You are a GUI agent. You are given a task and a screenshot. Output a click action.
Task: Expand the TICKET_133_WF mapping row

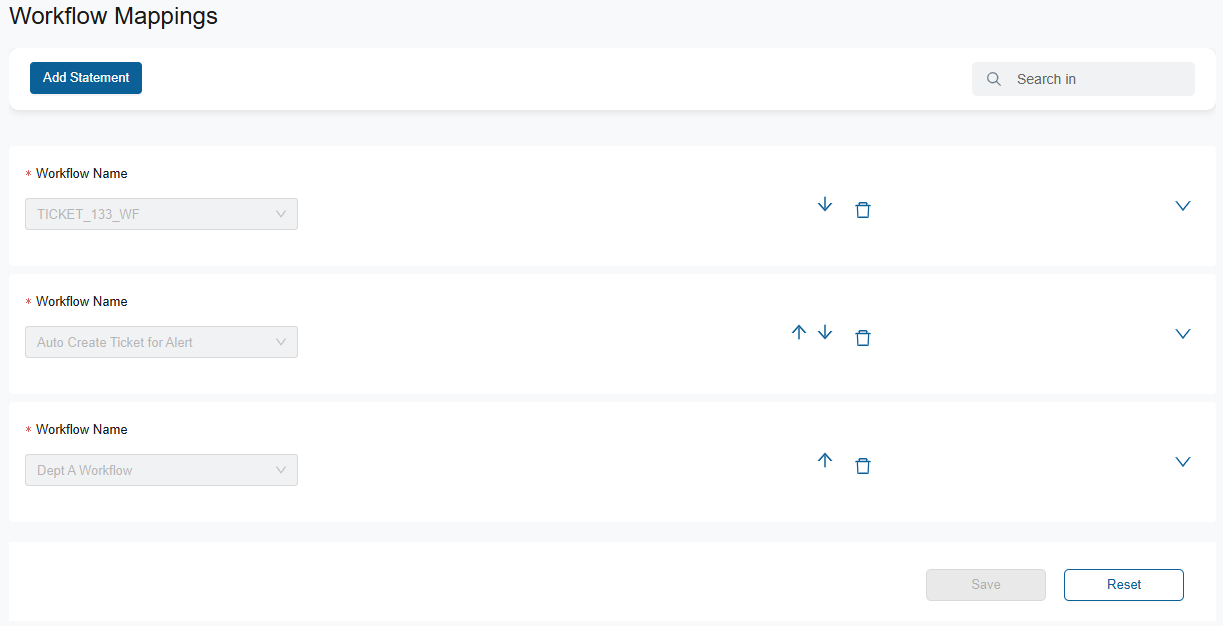[x=1183, y=206]
